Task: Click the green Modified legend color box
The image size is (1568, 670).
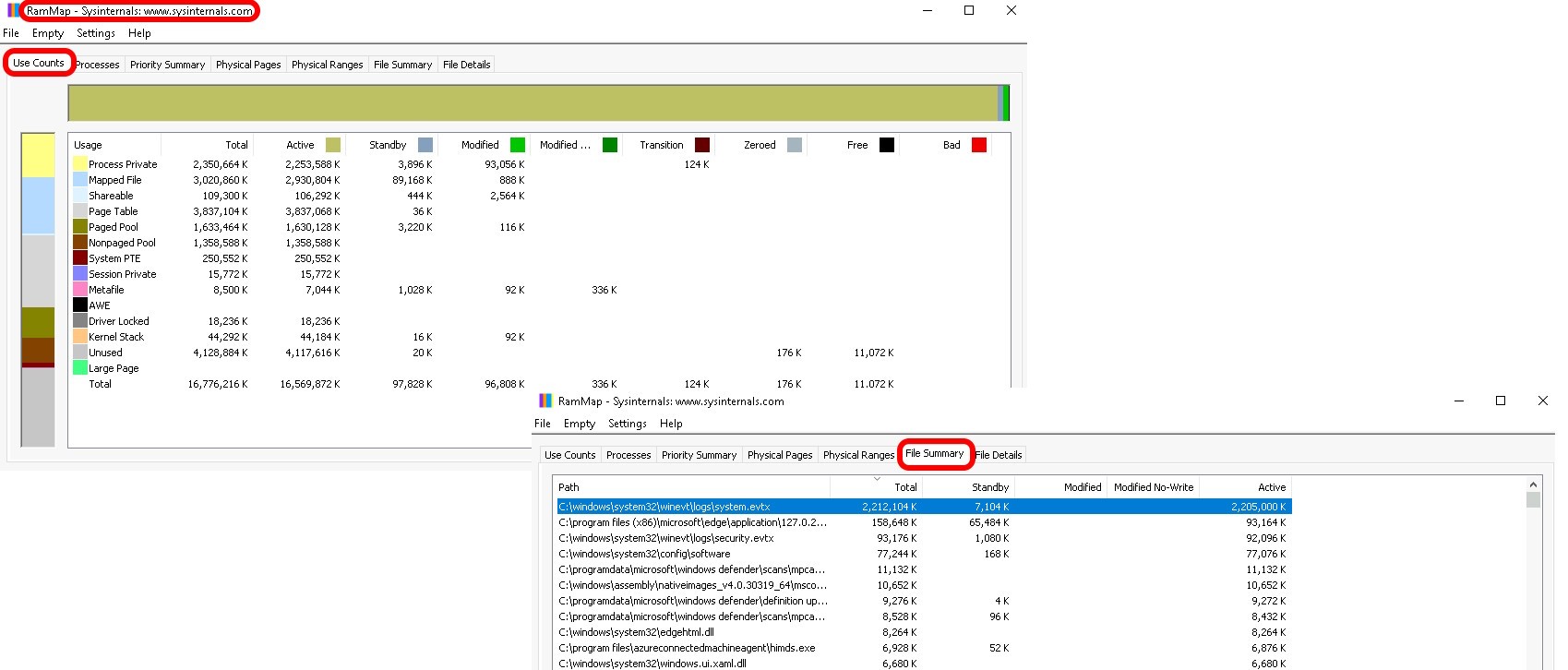Action: tap(518, 145)
